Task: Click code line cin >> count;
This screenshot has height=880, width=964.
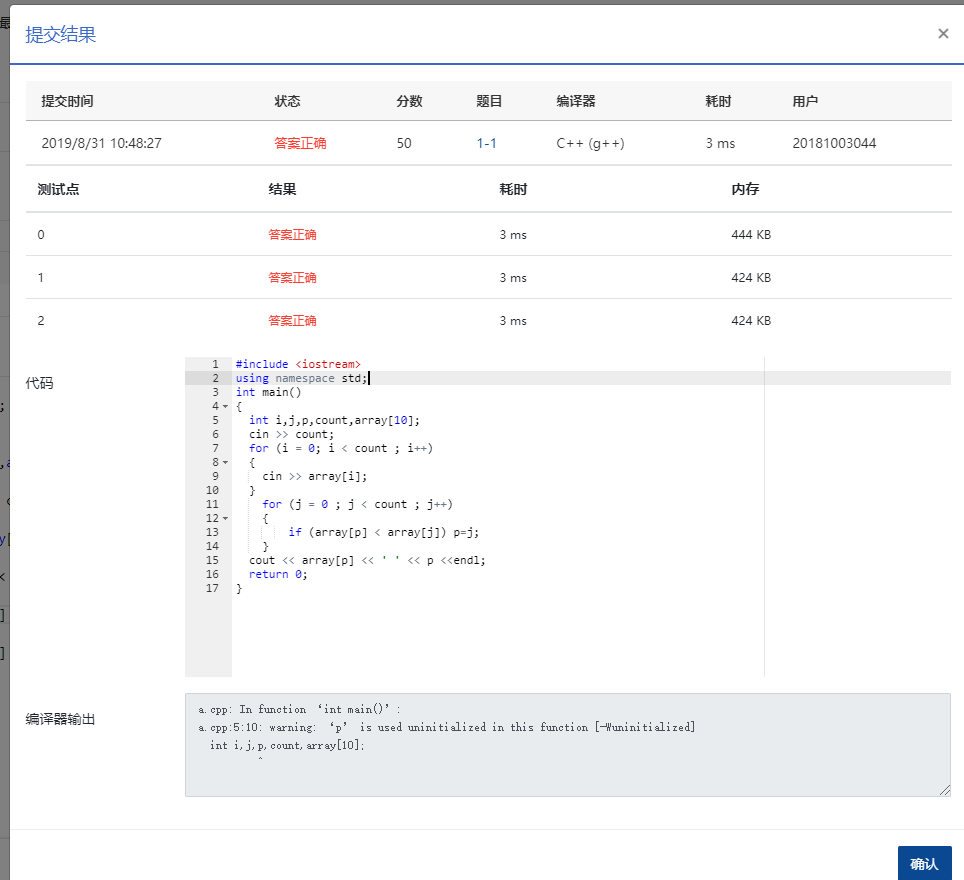Action: pos(291,434)
